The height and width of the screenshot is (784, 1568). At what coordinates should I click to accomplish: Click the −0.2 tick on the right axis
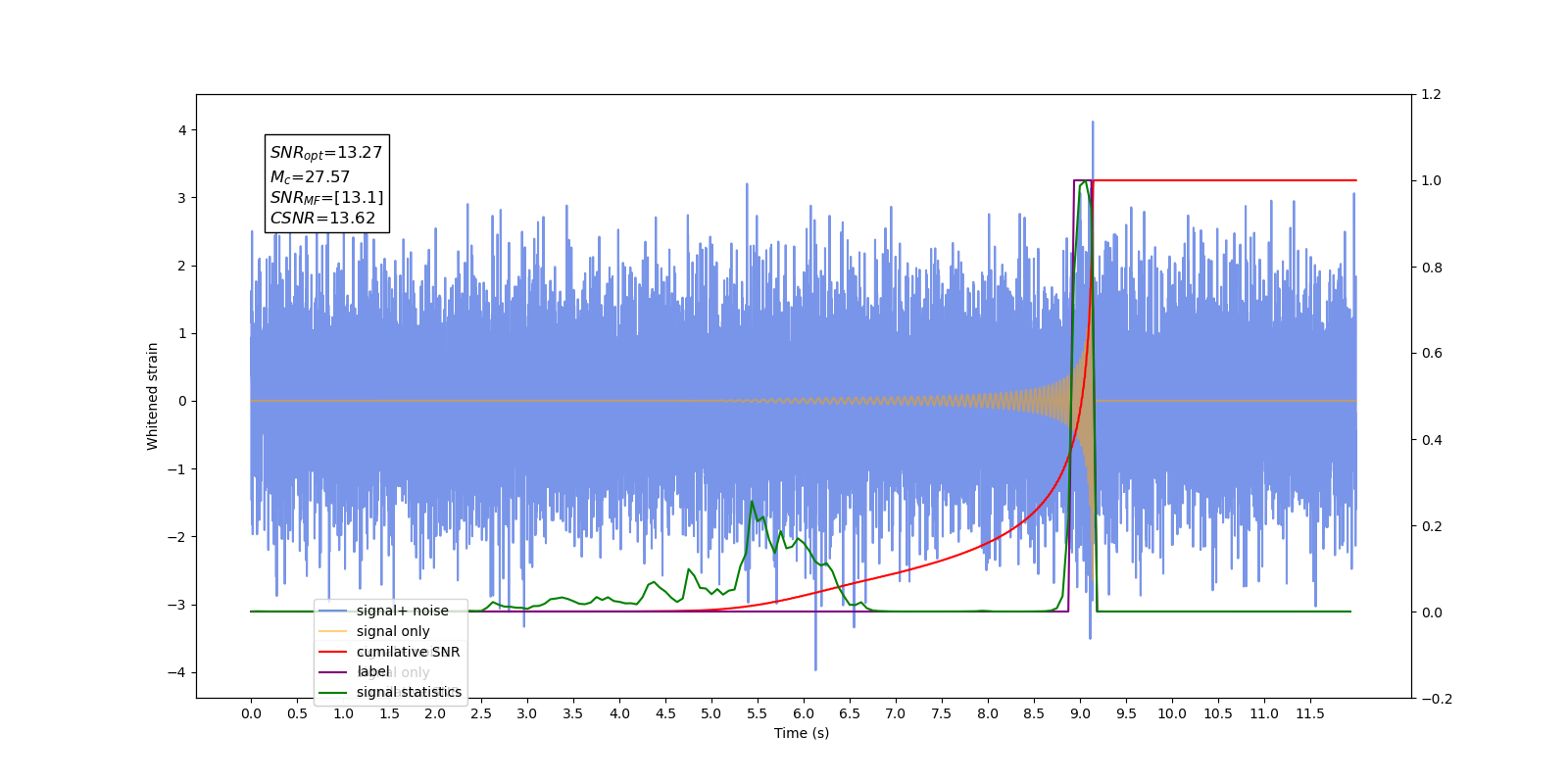coord(1437,699)
